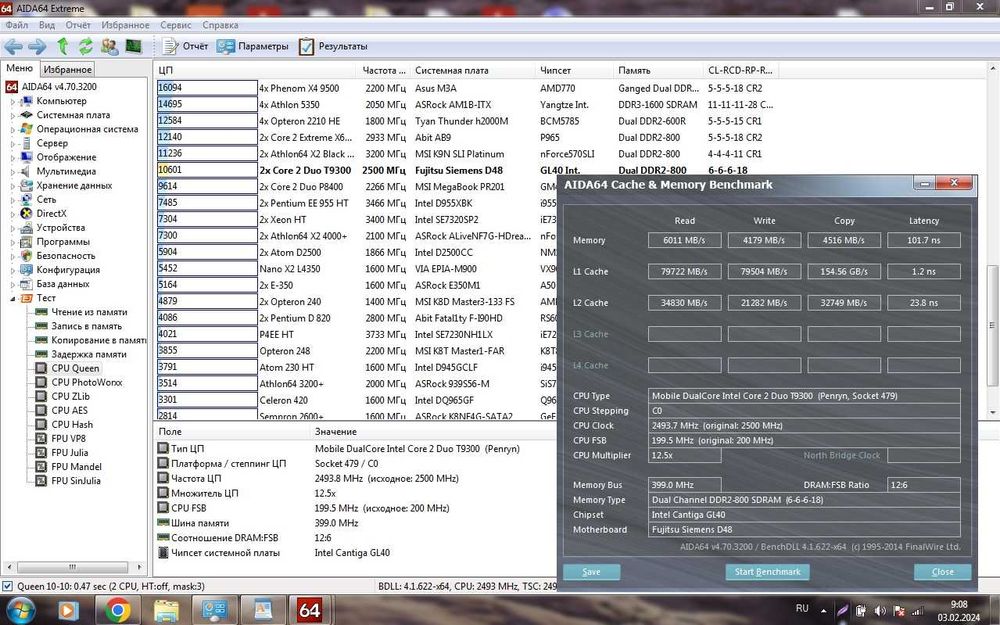Select the CPU Queen test
Viewport: 1000px width, 625px height.
tap(75, 368)
